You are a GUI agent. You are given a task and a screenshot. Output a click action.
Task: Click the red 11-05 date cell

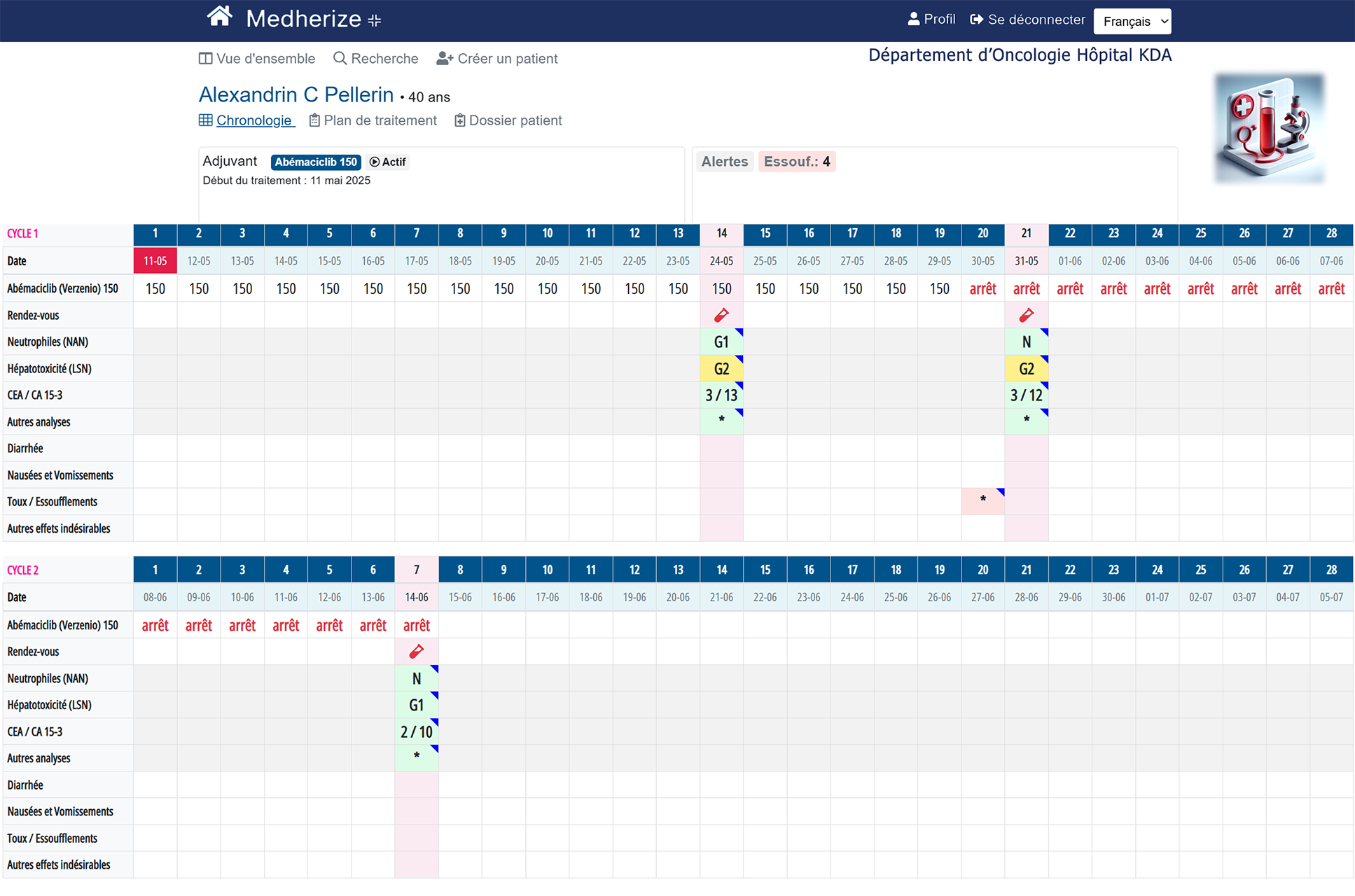pyautogui.click(x=155, y=261)
